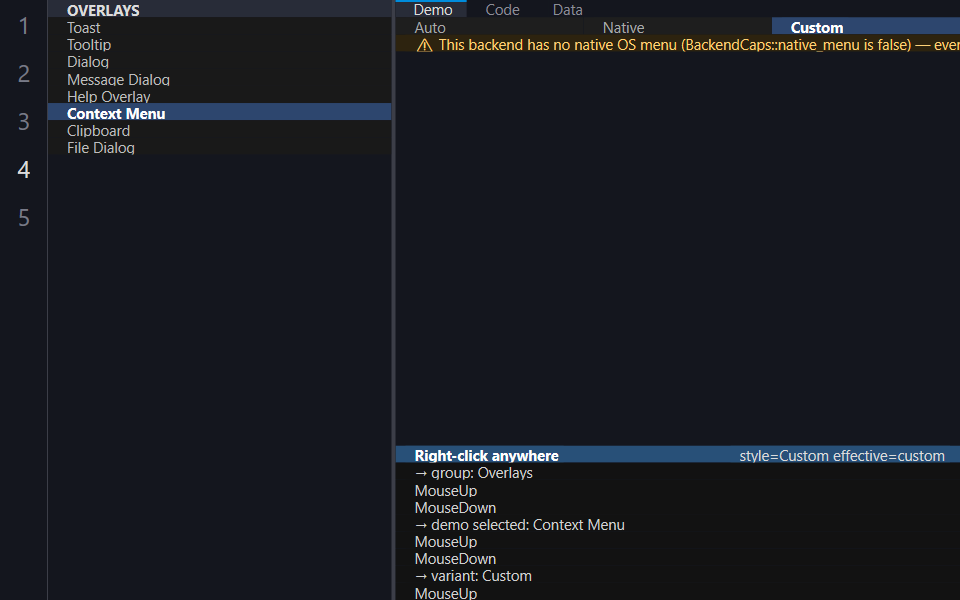Select the Context Menu demo entry
960x600 pixels.
[x=219, y=113]
